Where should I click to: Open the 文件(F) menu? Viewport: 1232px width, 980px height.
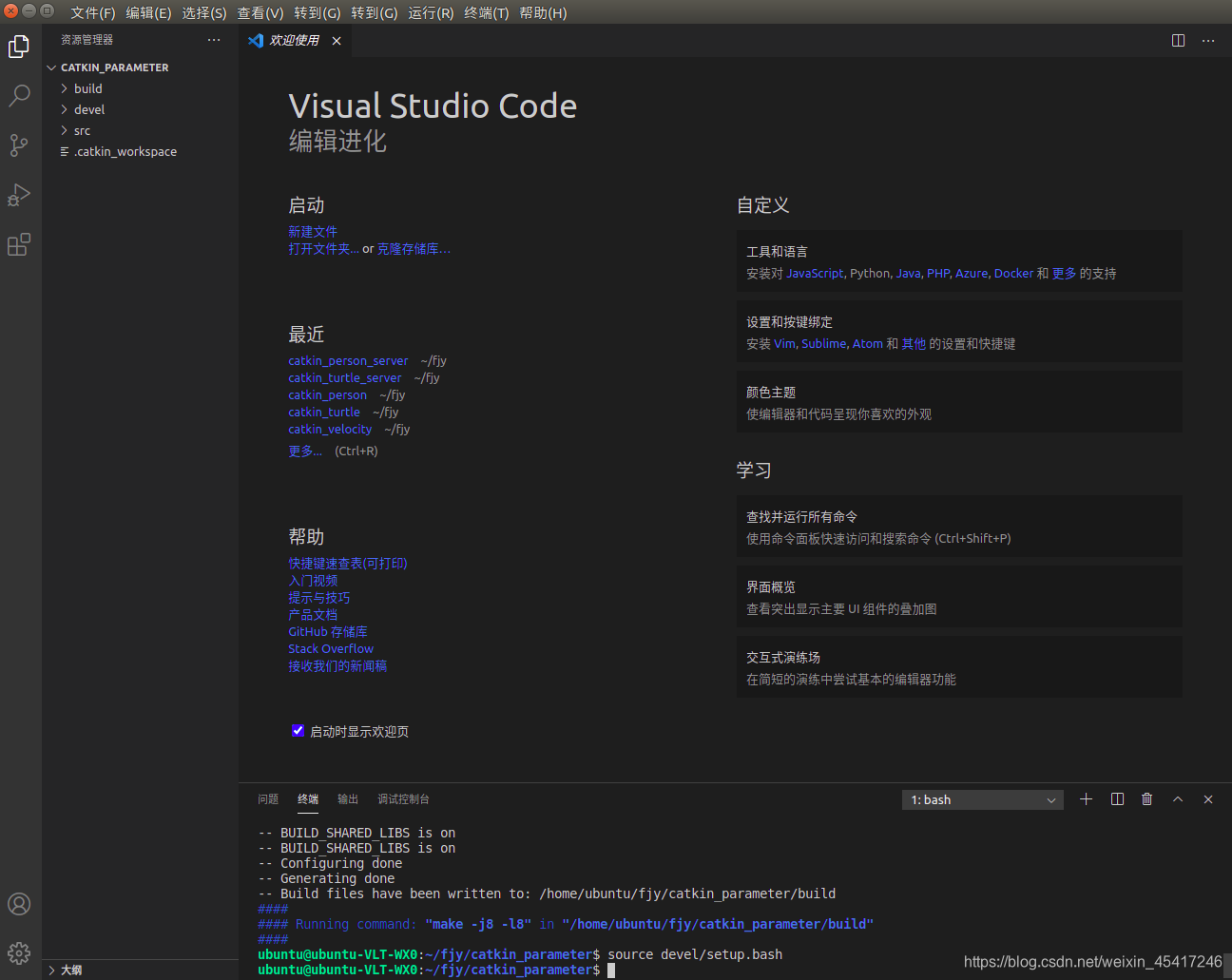tap(92, 12)
